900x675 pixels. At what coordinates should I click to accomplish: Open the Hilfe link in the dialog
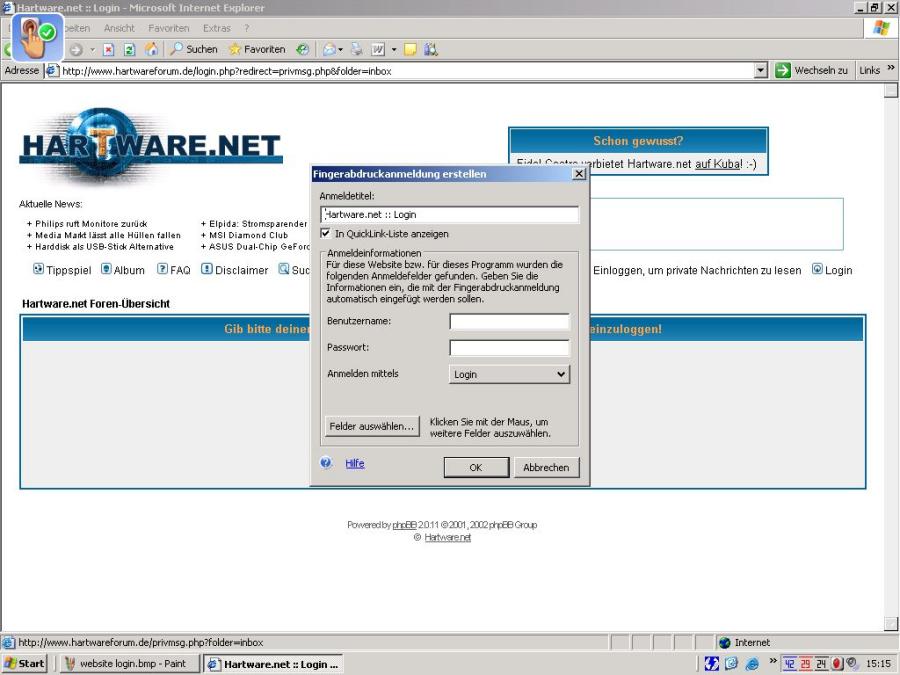355,463
